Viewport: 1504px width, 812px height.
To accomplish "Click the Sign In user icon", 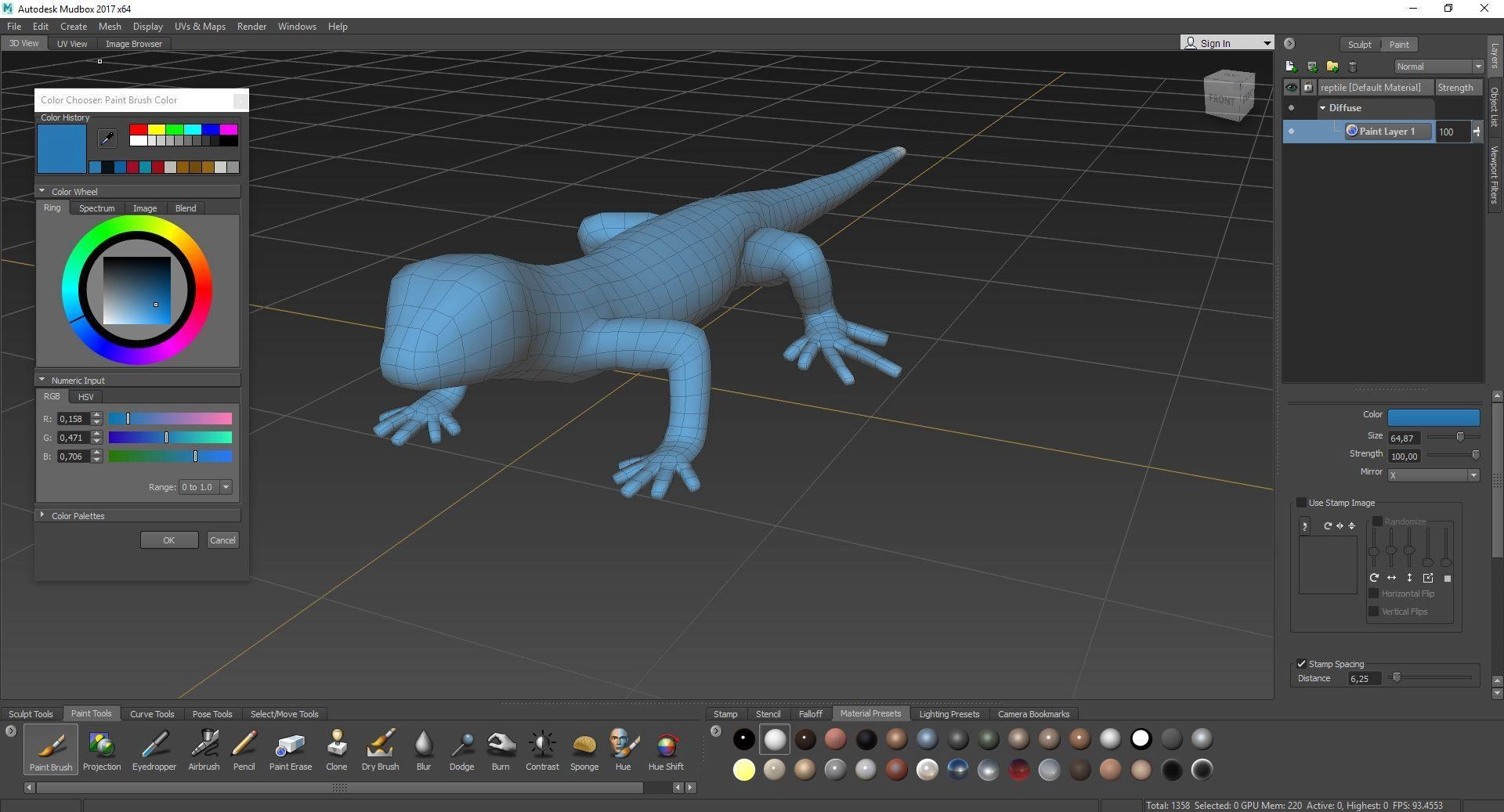I will point(1191,43).
